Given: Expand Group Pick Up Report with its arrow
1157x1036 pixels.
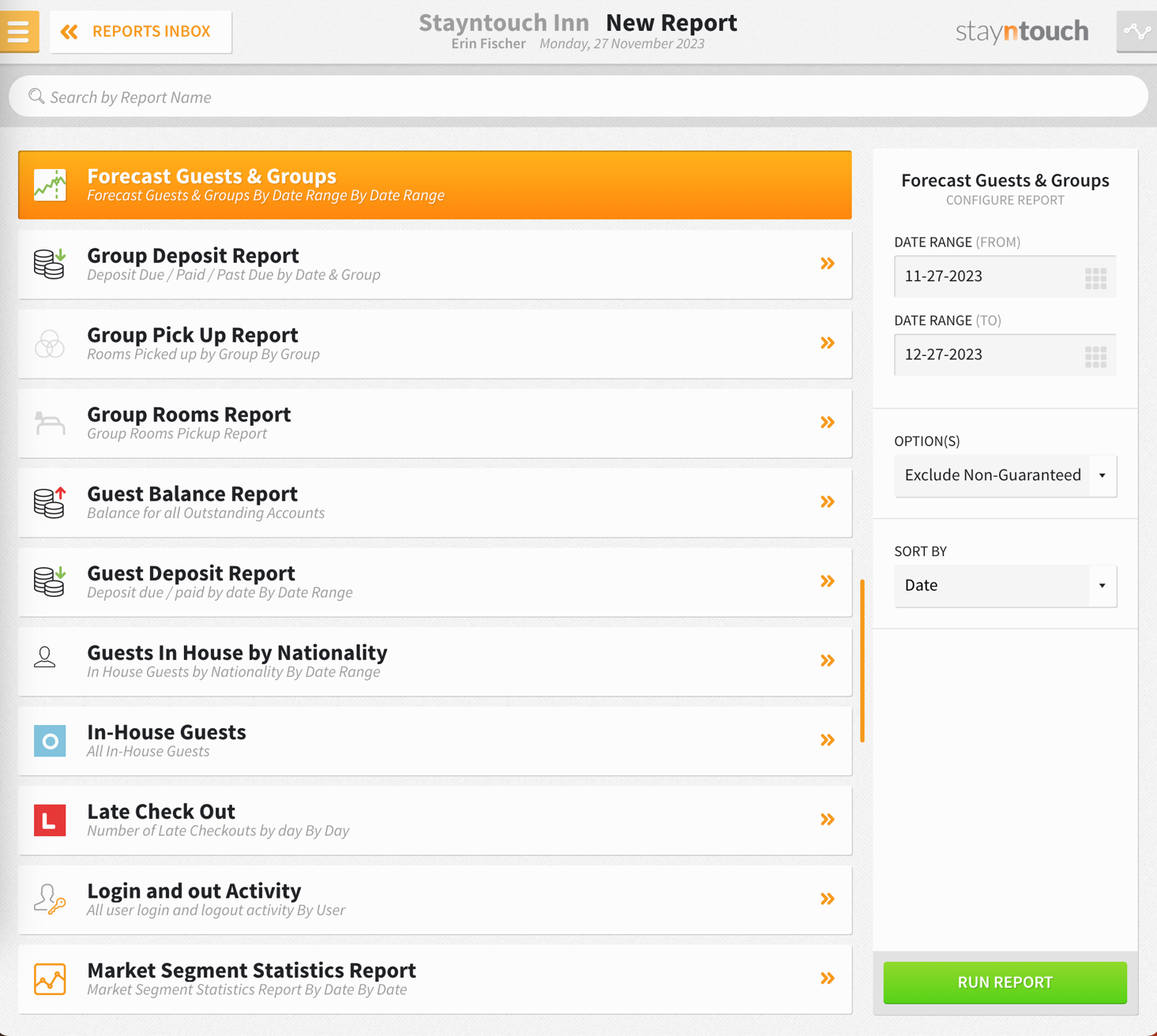Looking at the screenshot, I should 828,343.
